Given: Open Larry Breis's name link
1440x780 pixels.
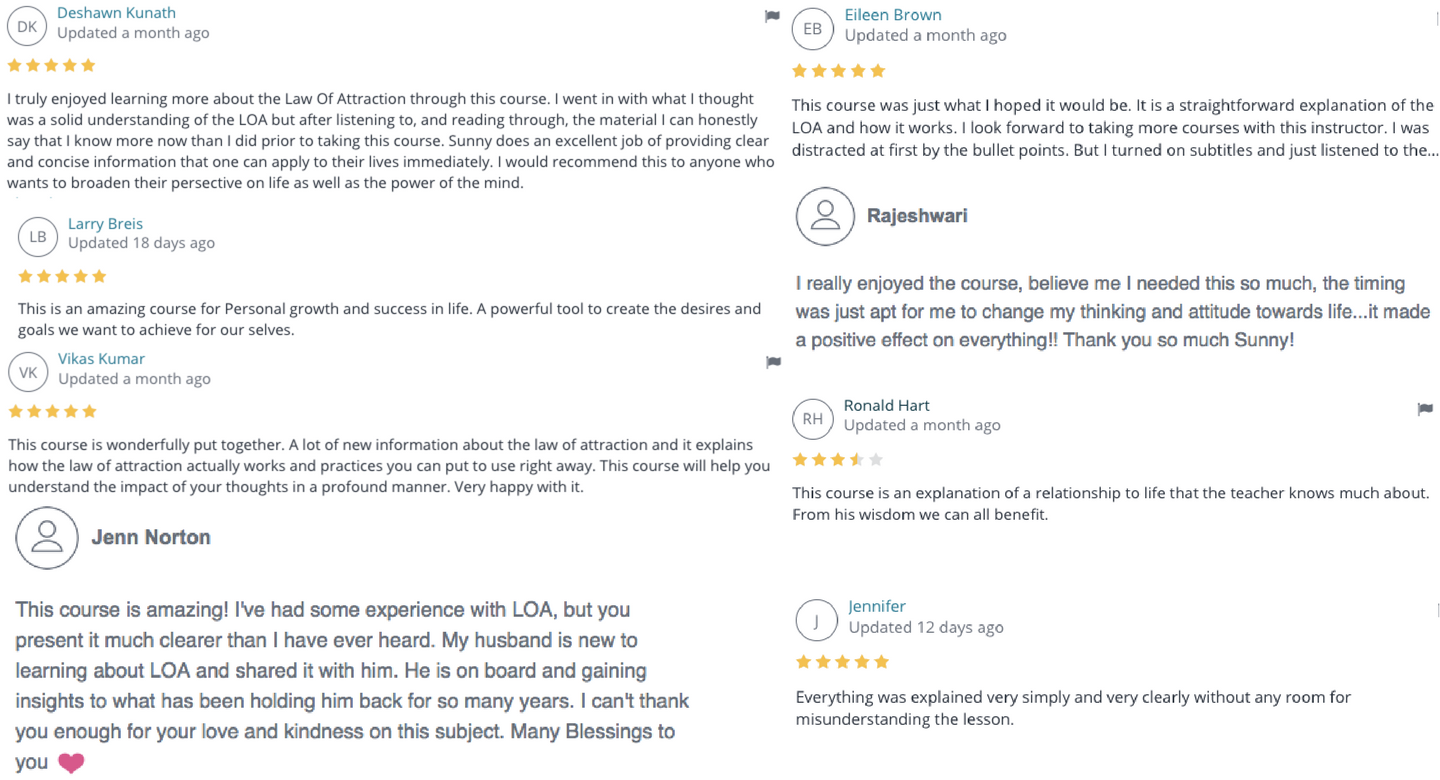Looking at the screenshot, I should 105,224.
